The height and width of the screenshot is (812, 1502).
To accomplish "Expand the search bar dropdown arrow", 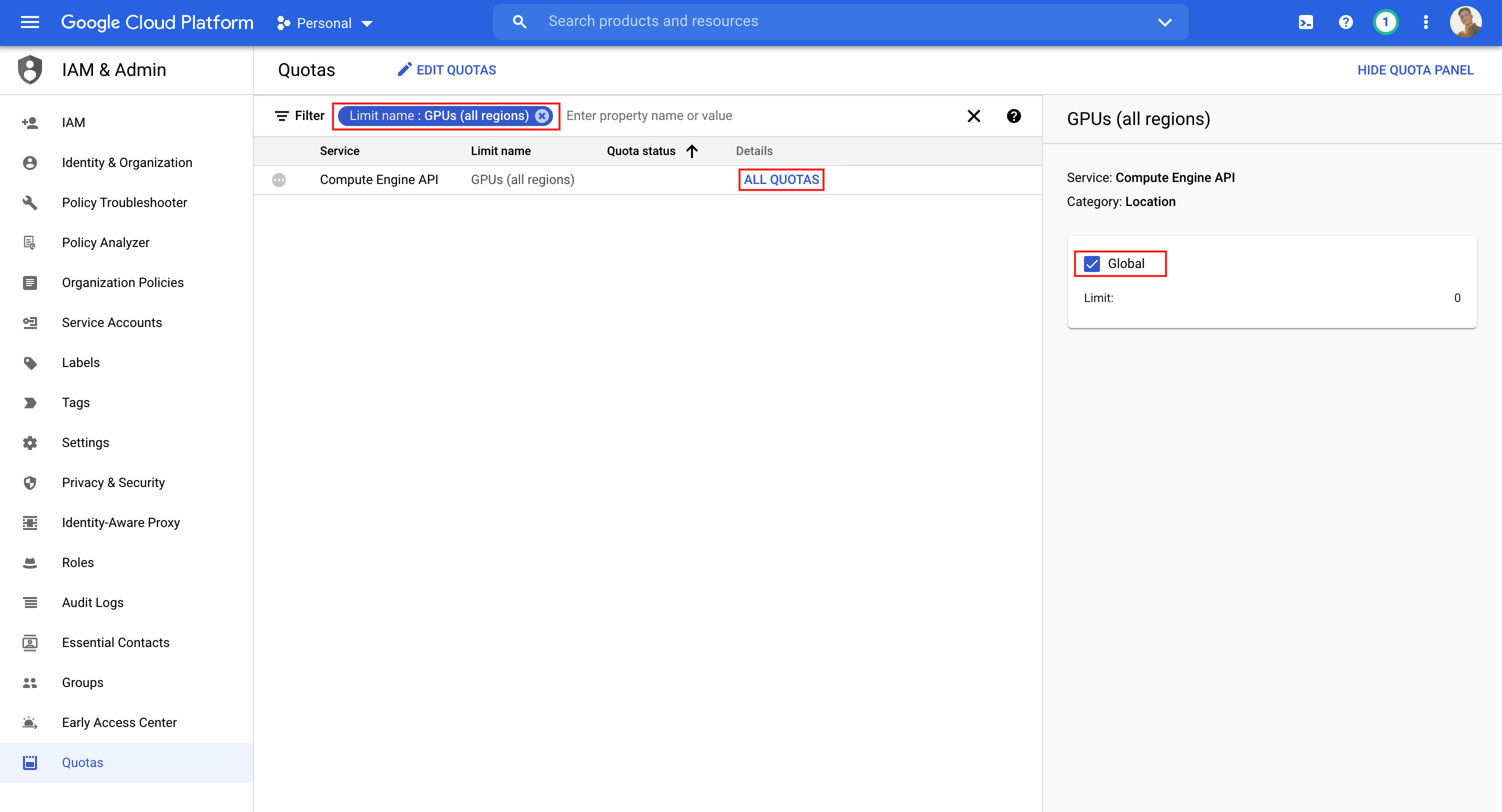I will pyautogui.click(x=1164, y=22).
